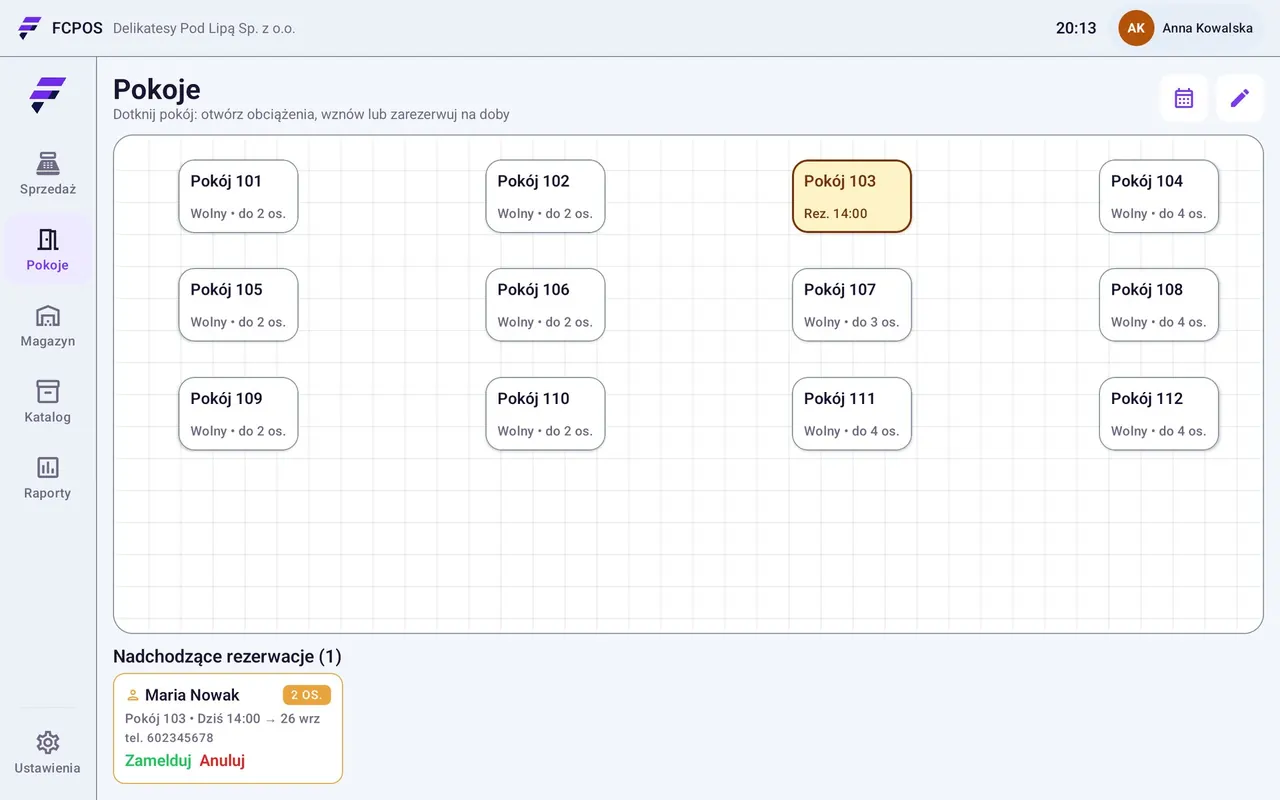The image size is (1280, 800).
Task: Open Katalog in the sidebar
Action: 48,402
